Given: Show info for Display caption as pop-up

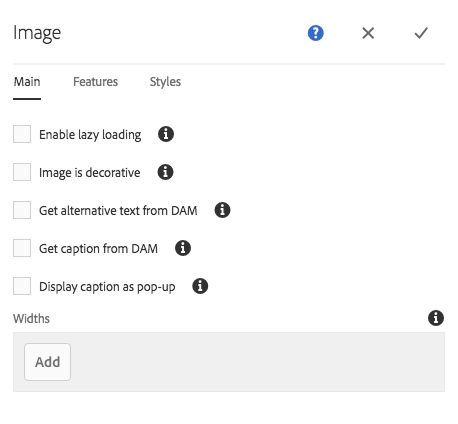Looking at the screenshot, I should click(x=200, y=286).
